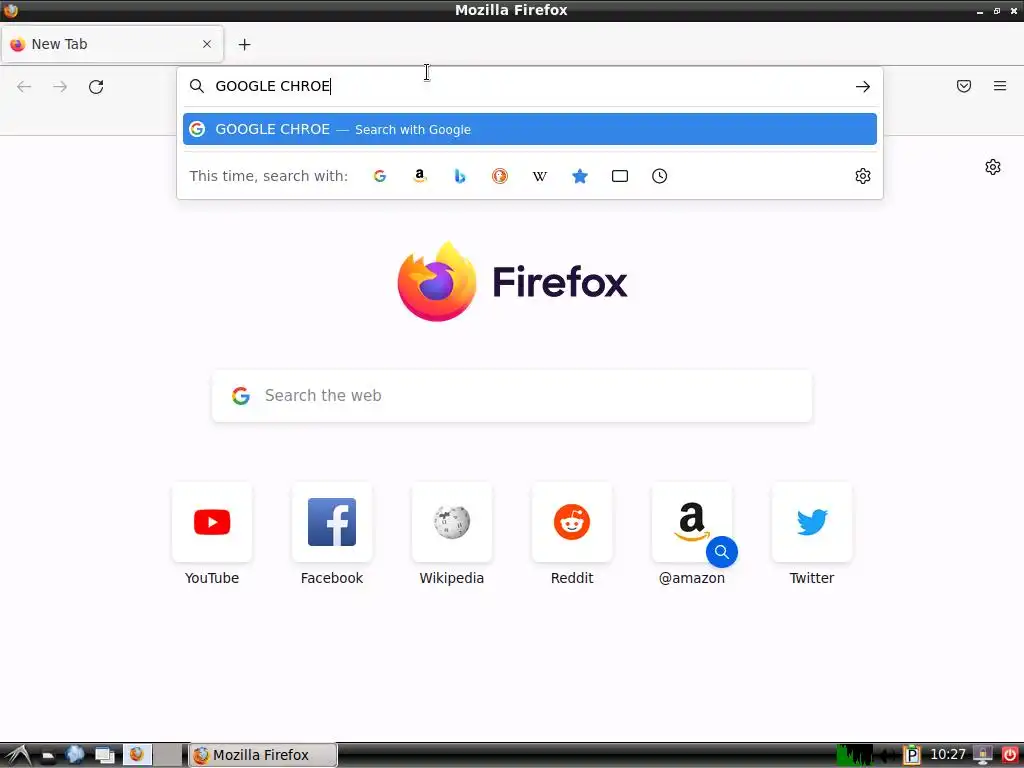
Task: Search with Bing one-off icon
Action: (x=460, y=176)
